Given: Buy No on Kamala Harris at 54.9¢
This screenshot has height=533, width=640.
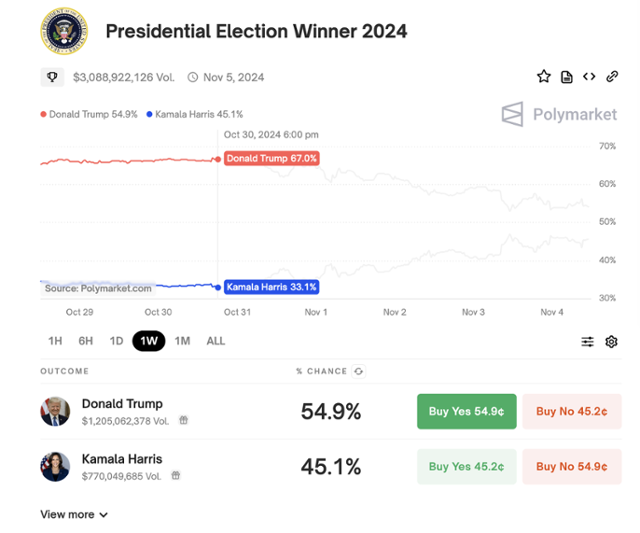Looking at the screenshot, I should click(571, 466).
